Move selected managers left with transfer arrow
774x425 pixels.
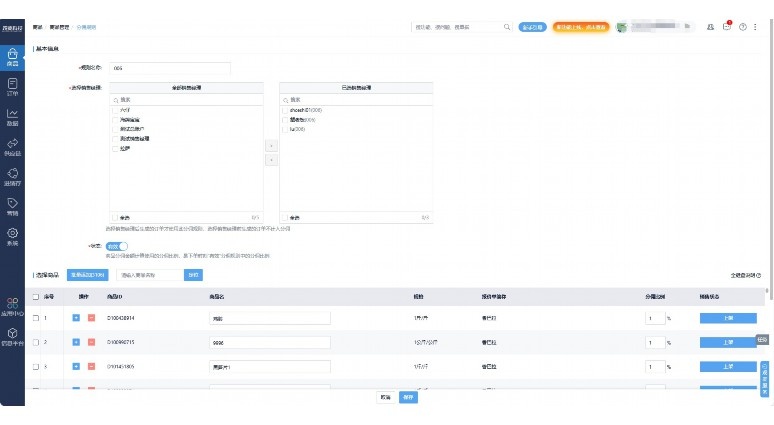(271, 160)
